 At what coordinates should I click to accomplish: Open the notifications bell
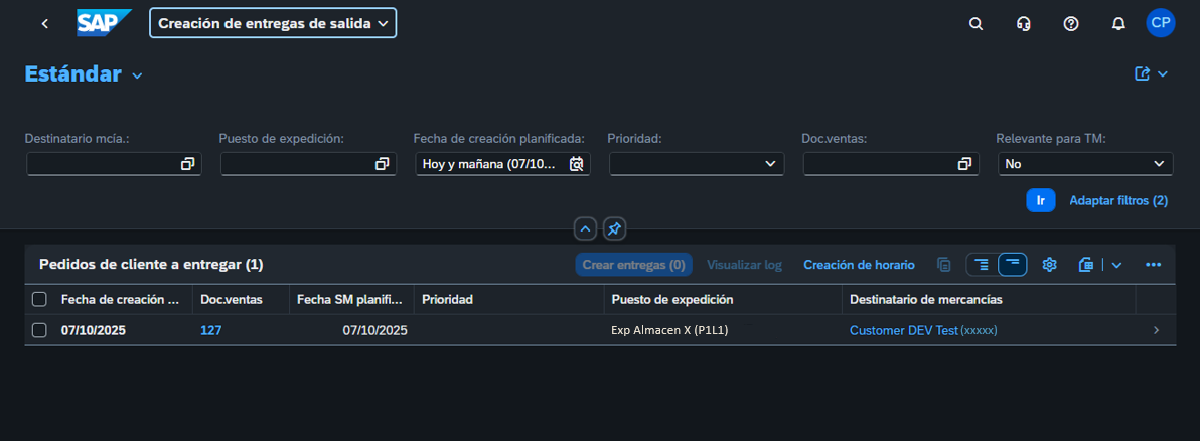click(1118, 23)
